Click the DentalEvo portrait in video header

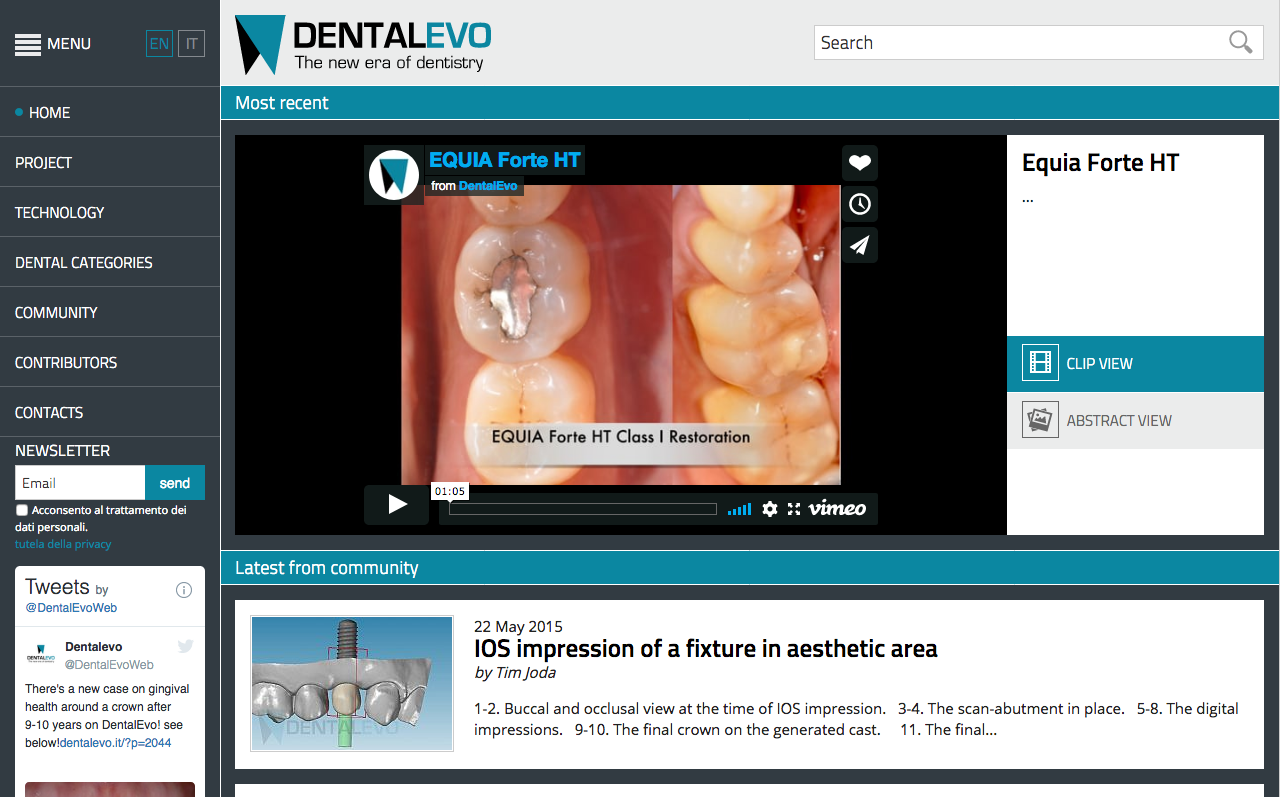coord(394,175)
